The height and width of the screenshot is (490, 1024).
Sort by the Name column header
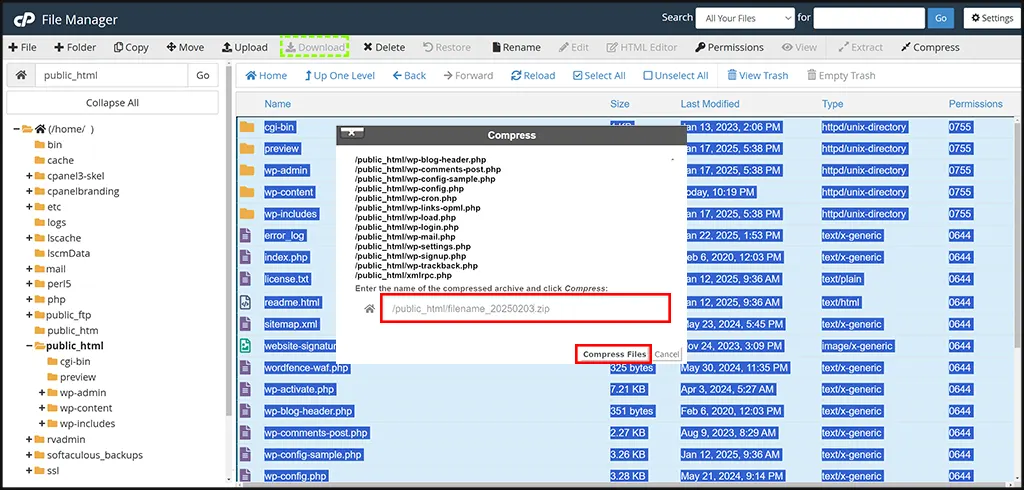point(278,104)
